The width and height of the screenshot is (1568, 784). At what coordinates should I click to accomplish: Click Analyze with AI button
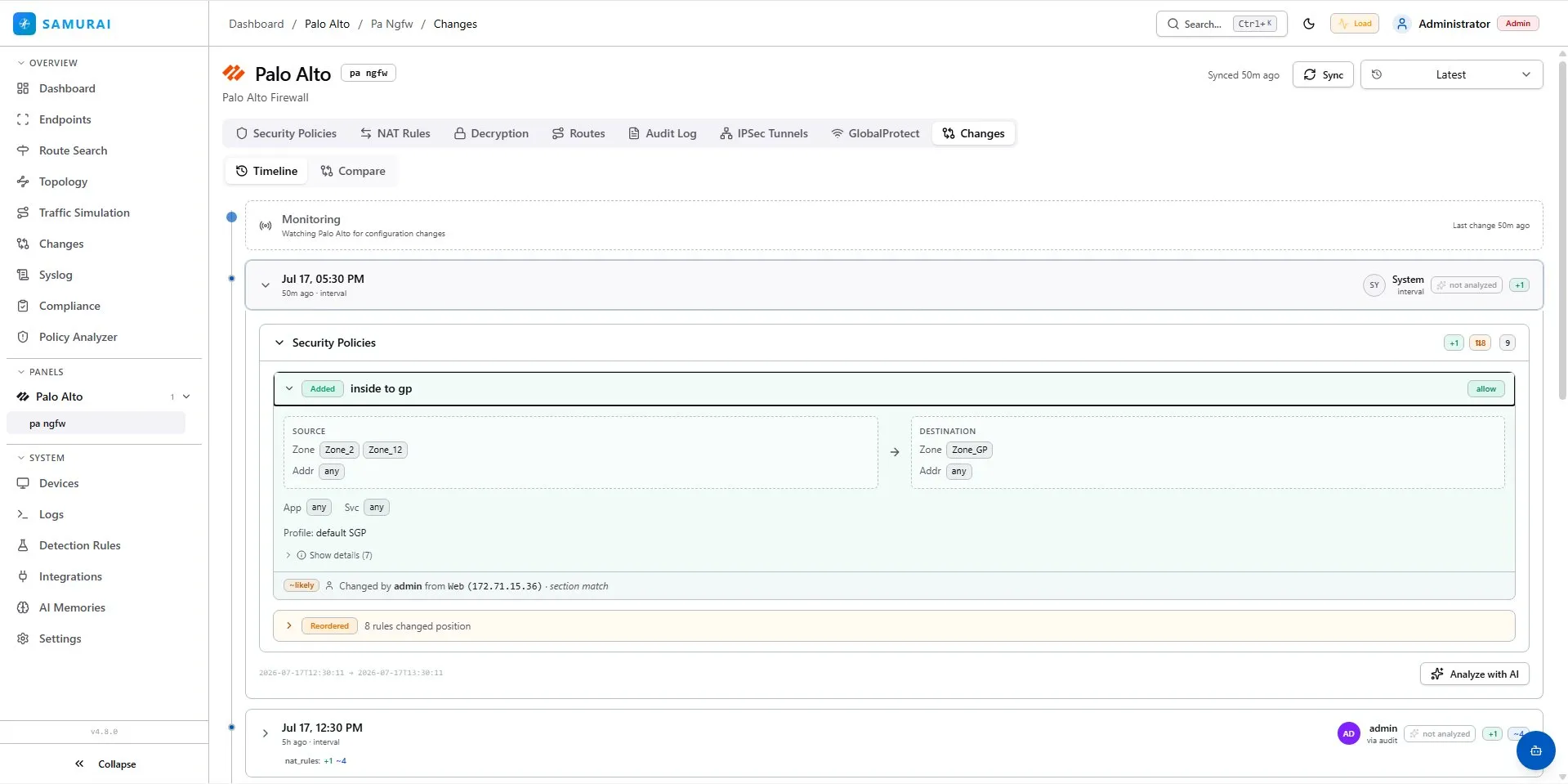point(1475,674)
